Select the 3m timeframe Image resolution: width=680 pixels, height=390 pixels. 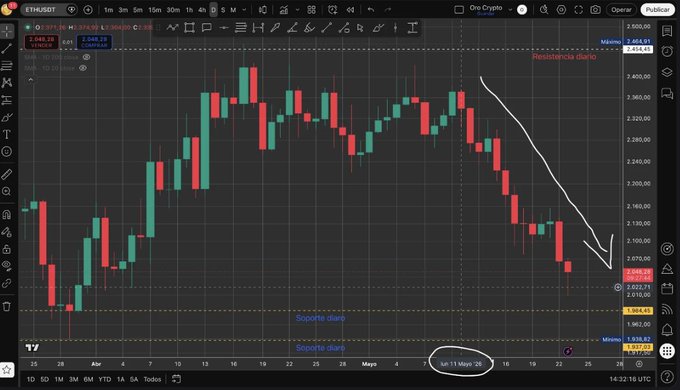coord(123,10)
